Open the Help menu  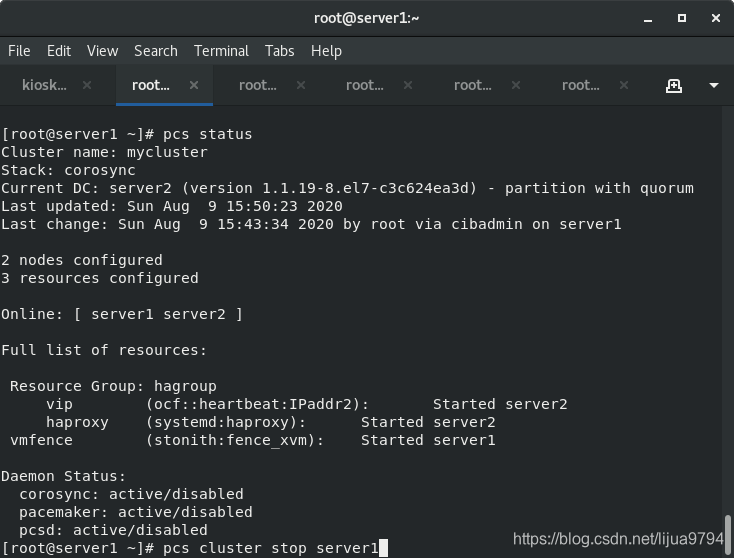326,51
